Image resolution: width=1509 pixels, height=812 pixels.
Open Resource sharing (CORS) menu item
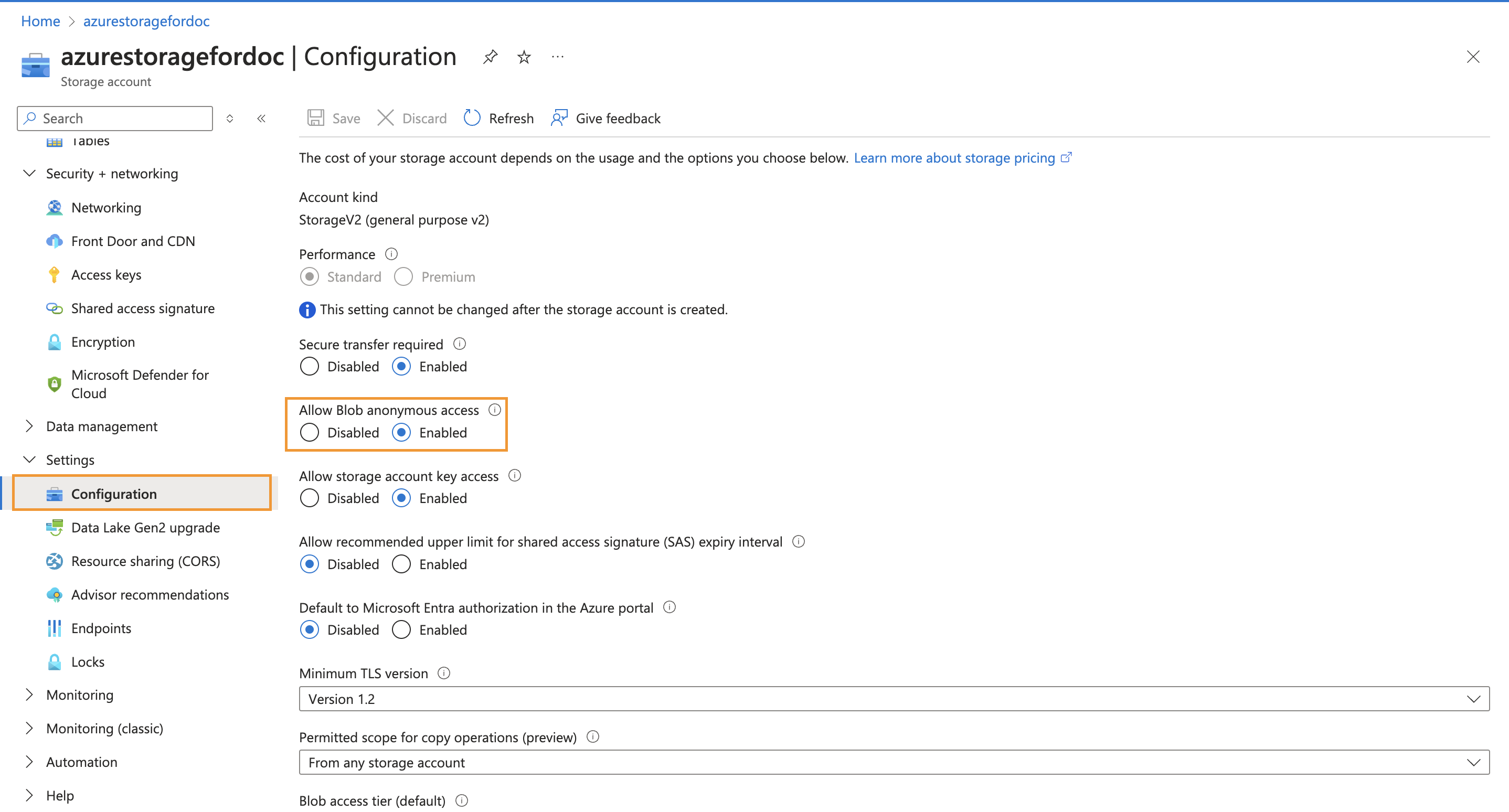click(x=145, y=561)
